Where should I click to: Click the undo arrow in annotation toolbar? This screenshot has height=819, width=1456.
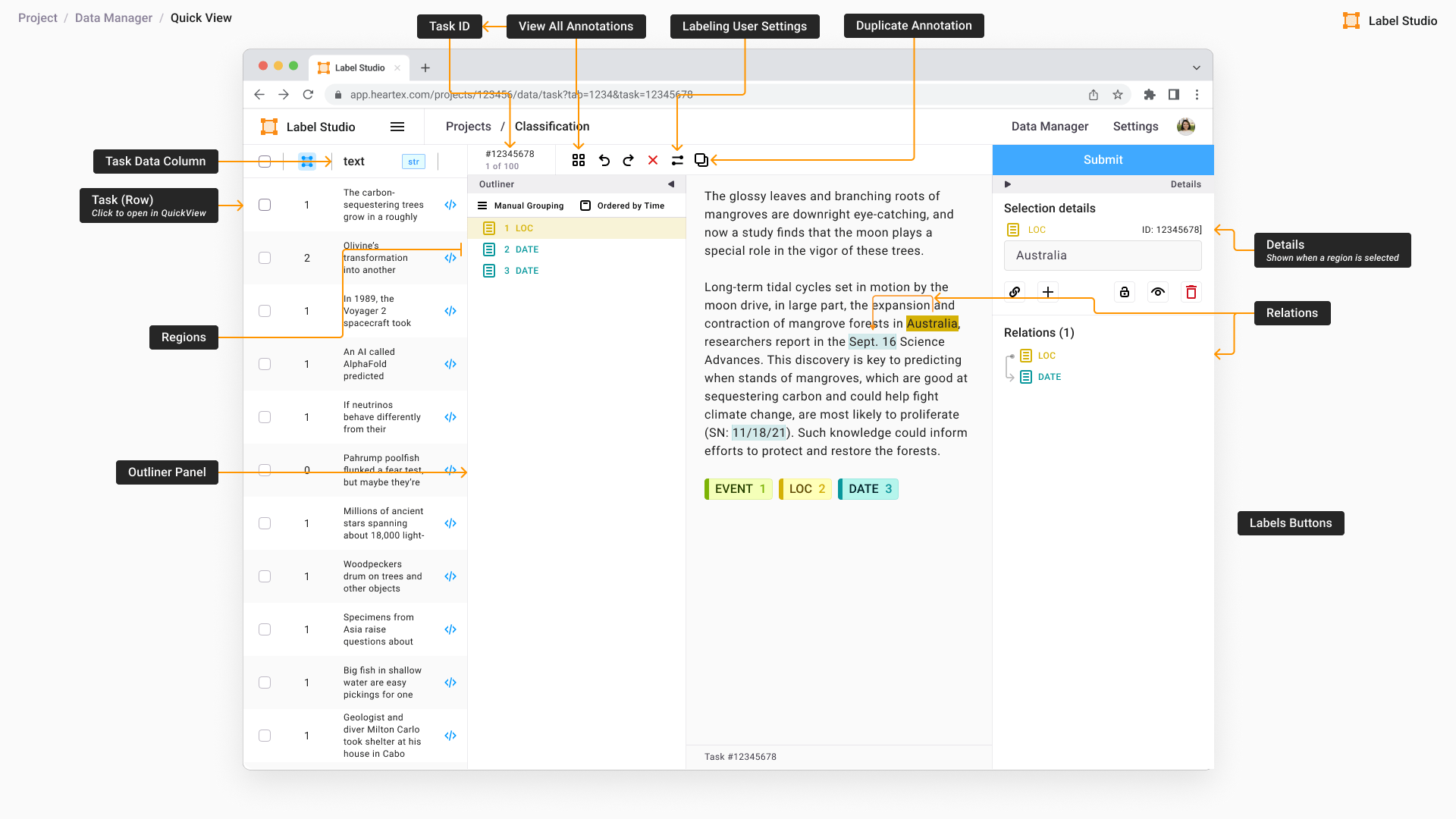pos(604,160)
